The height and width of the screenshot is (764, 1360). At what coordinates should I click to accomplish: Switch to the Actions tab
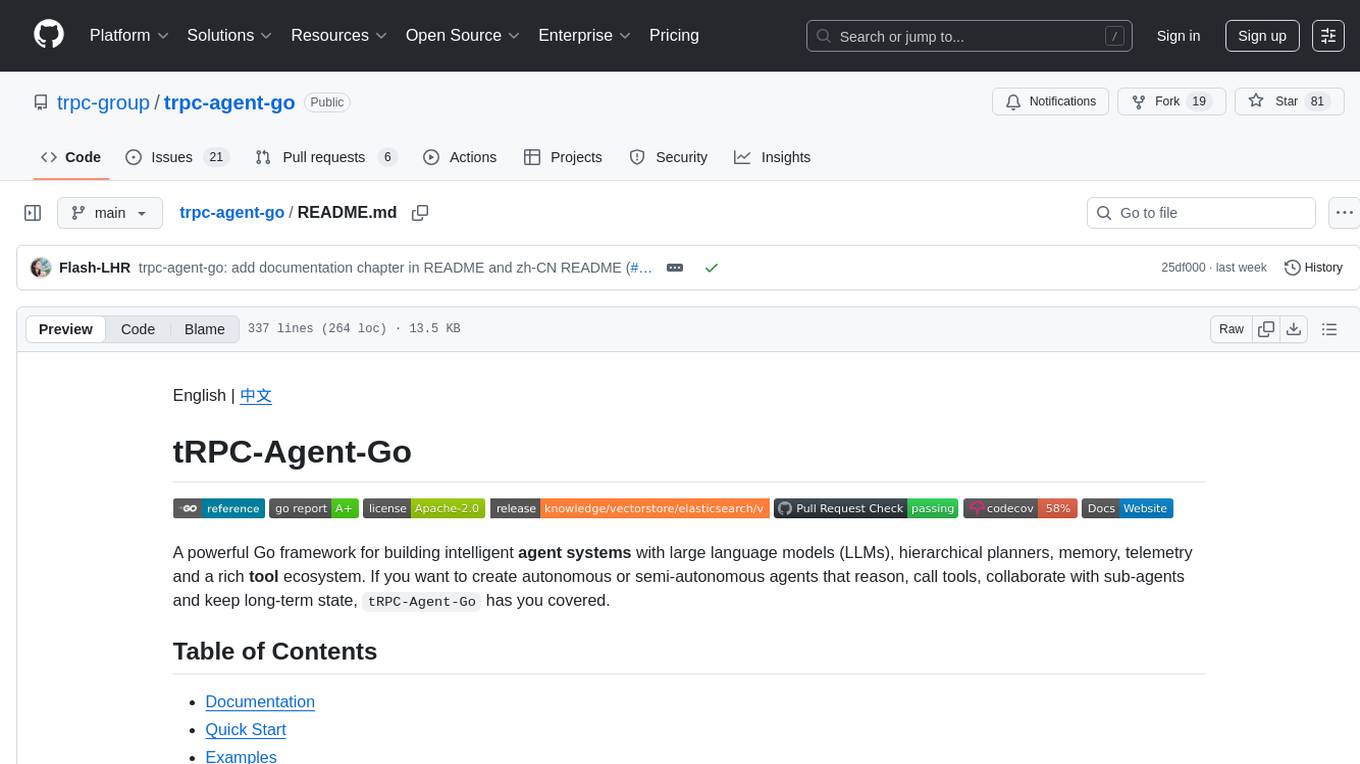(460, 157)
